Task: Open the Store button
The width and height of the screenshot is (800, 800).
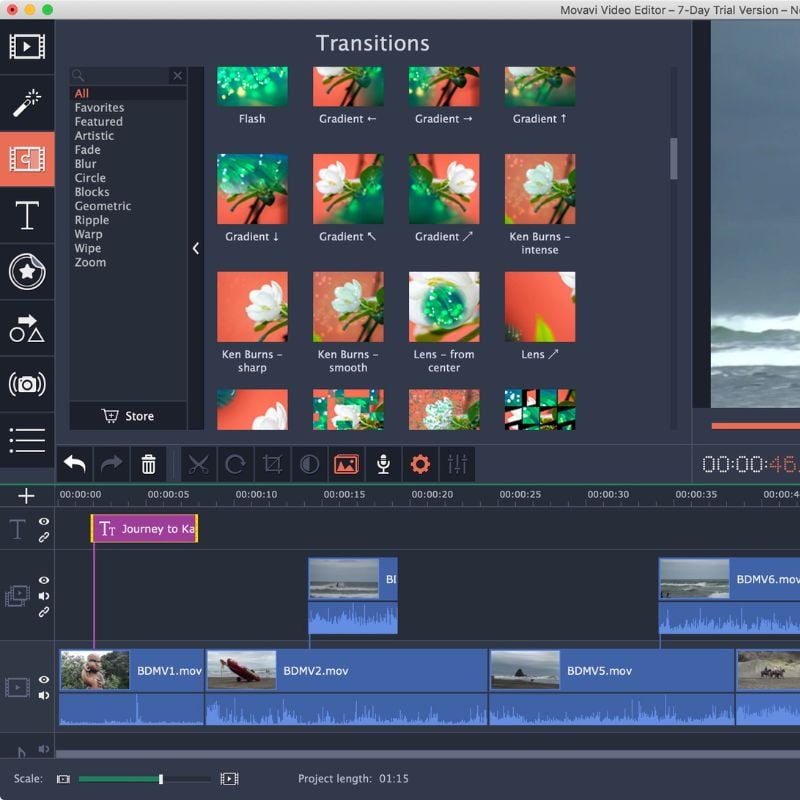Action: coord(128,416)
